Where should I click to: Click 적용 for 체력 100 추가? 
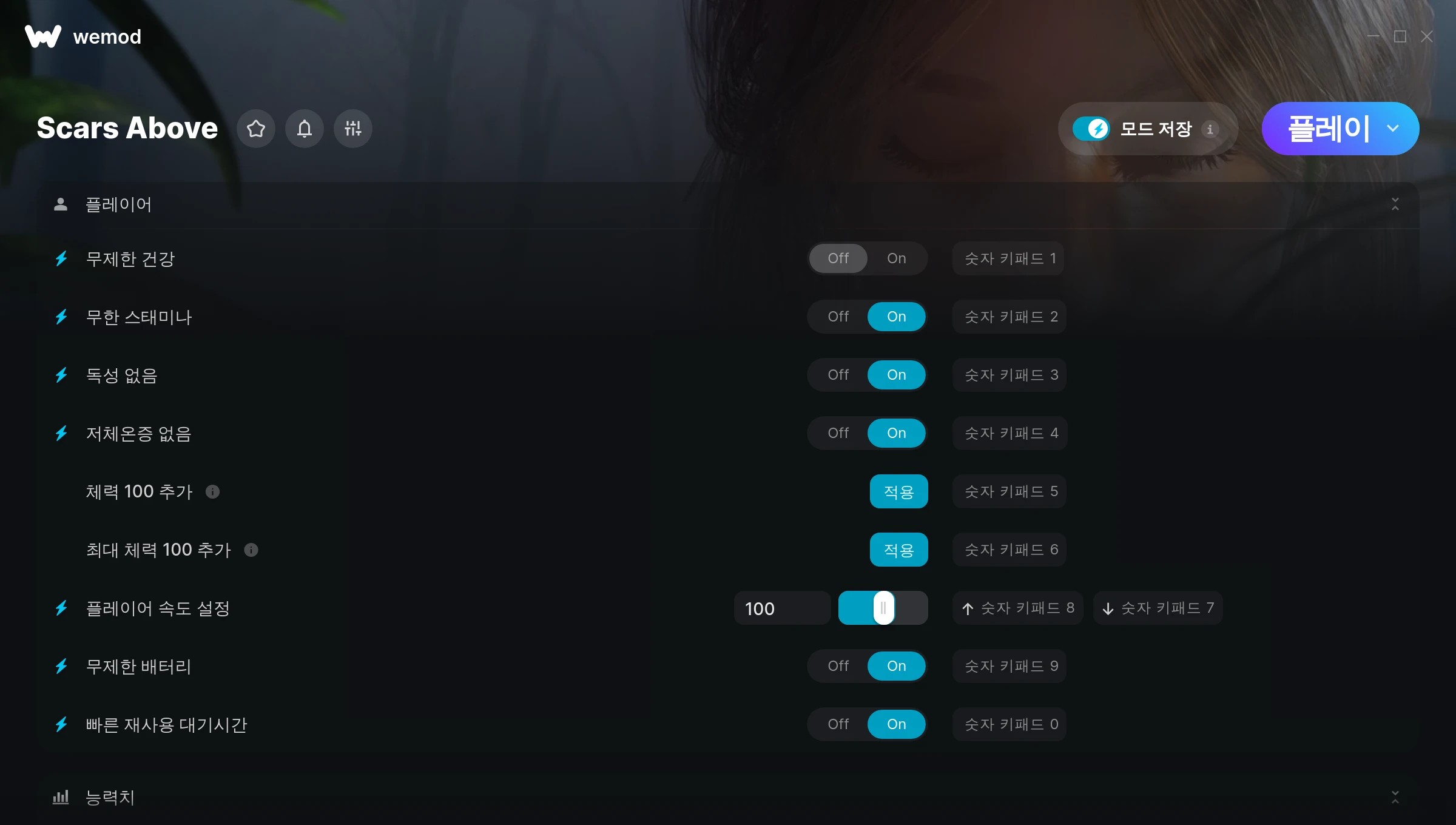(x=899, y=491)
